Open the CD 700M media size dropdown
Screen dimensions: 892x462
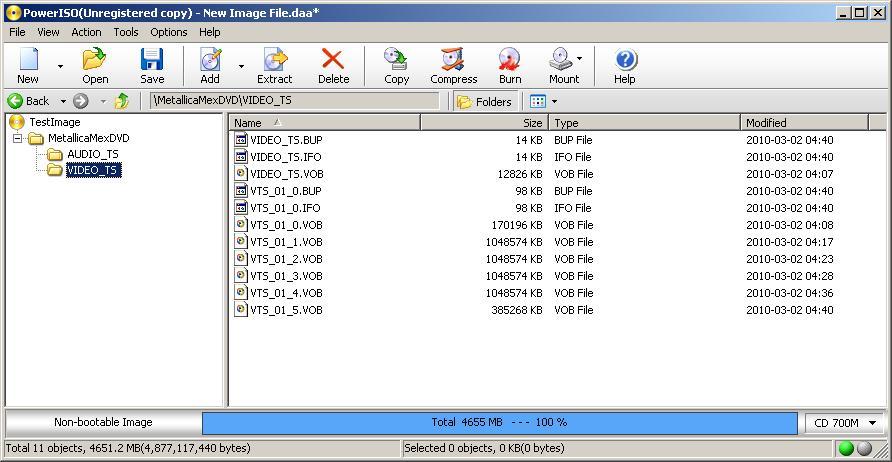pos(845,423)
